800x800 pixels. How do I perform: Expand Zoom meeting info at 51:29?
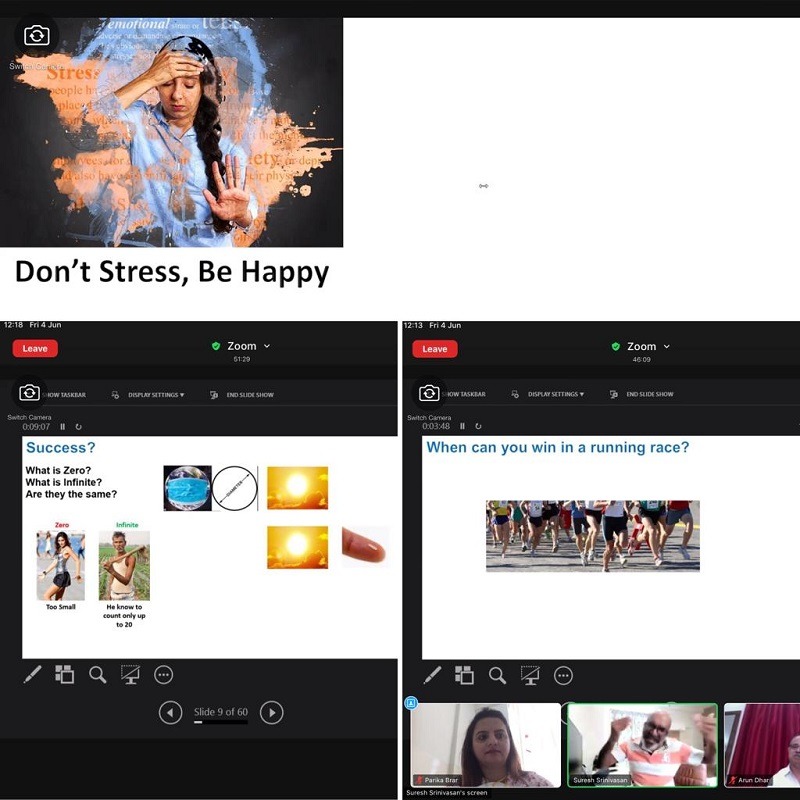(x=242, y=347)
